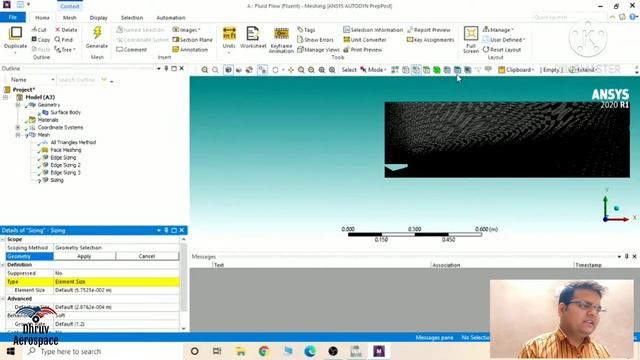Collapse the Definition section in Details
This screenshot has width=640, height=360.
[x=3, y=265]
